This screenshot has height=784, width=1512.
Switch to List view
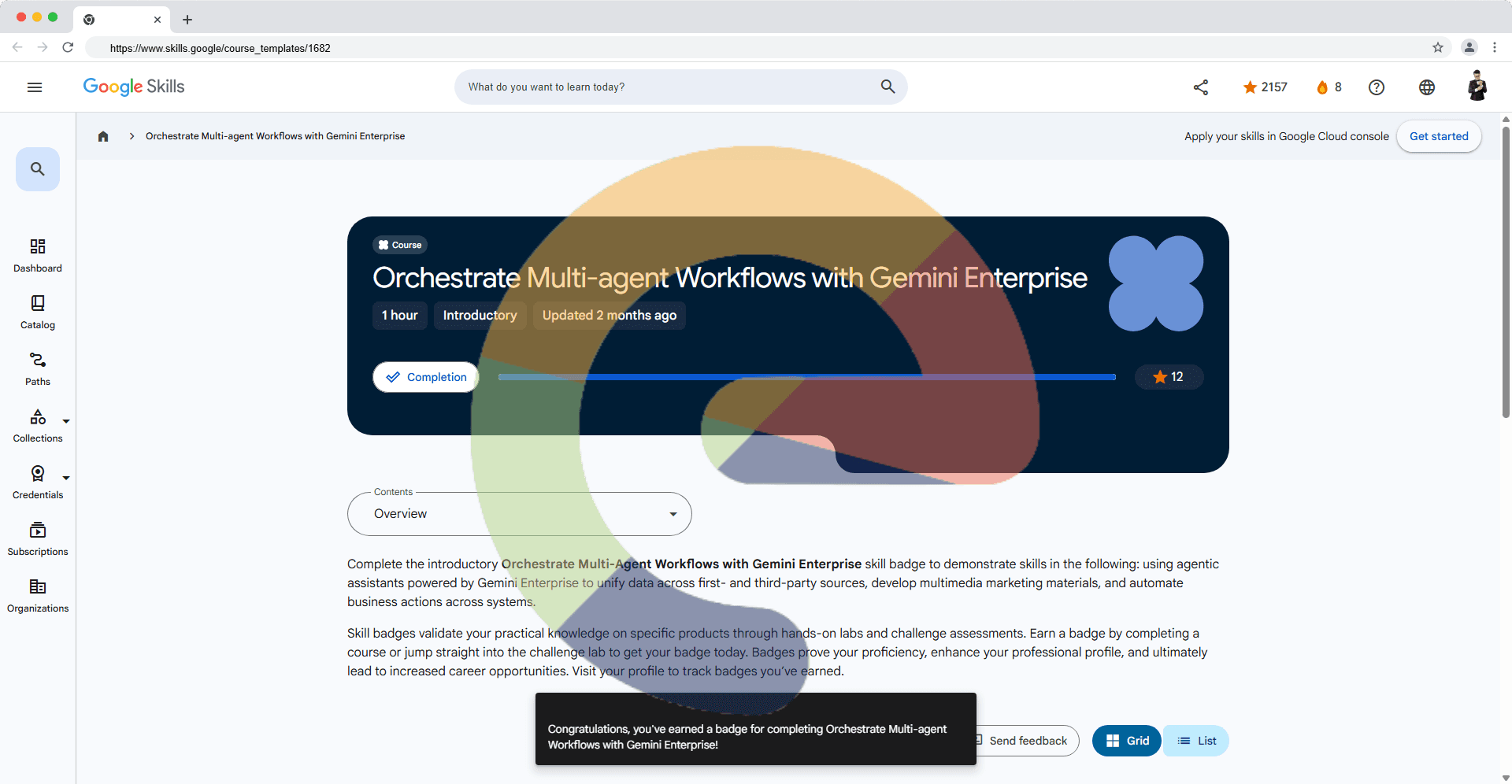click(1196, 741)
